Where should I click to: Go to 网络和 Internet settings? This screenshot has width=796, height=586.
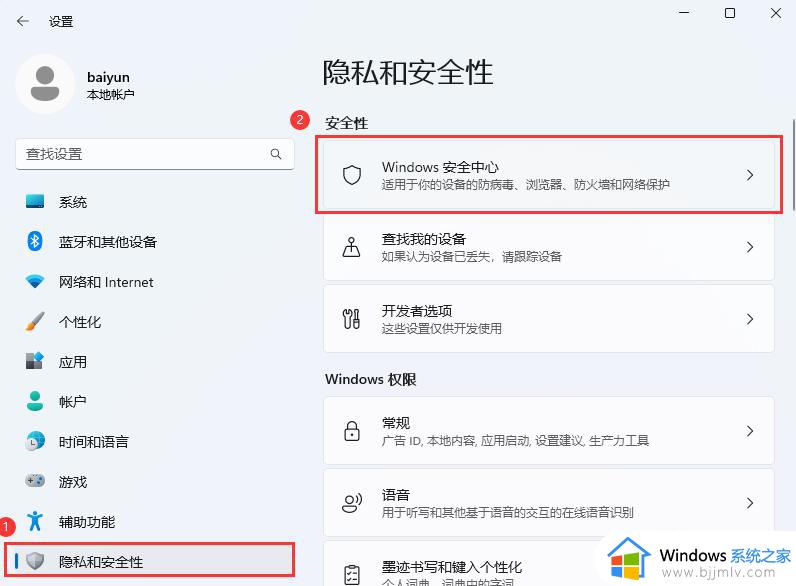point(155,282)
